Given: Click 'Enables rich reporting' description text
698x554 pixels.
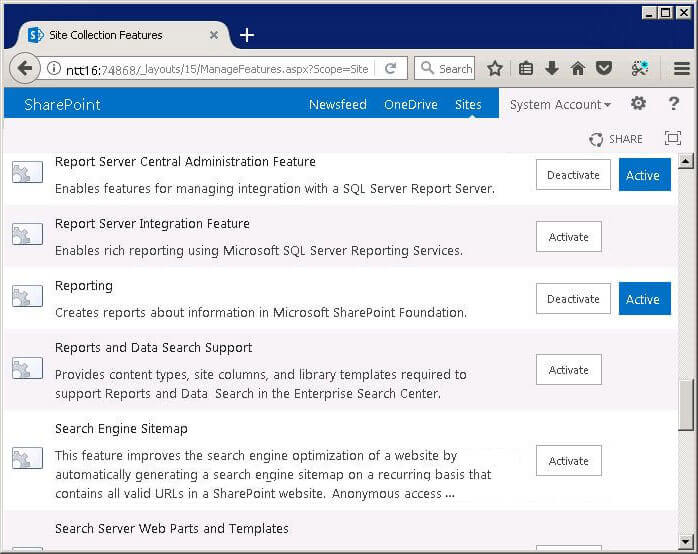Looking at the screenshot, I should pos(259,251).
